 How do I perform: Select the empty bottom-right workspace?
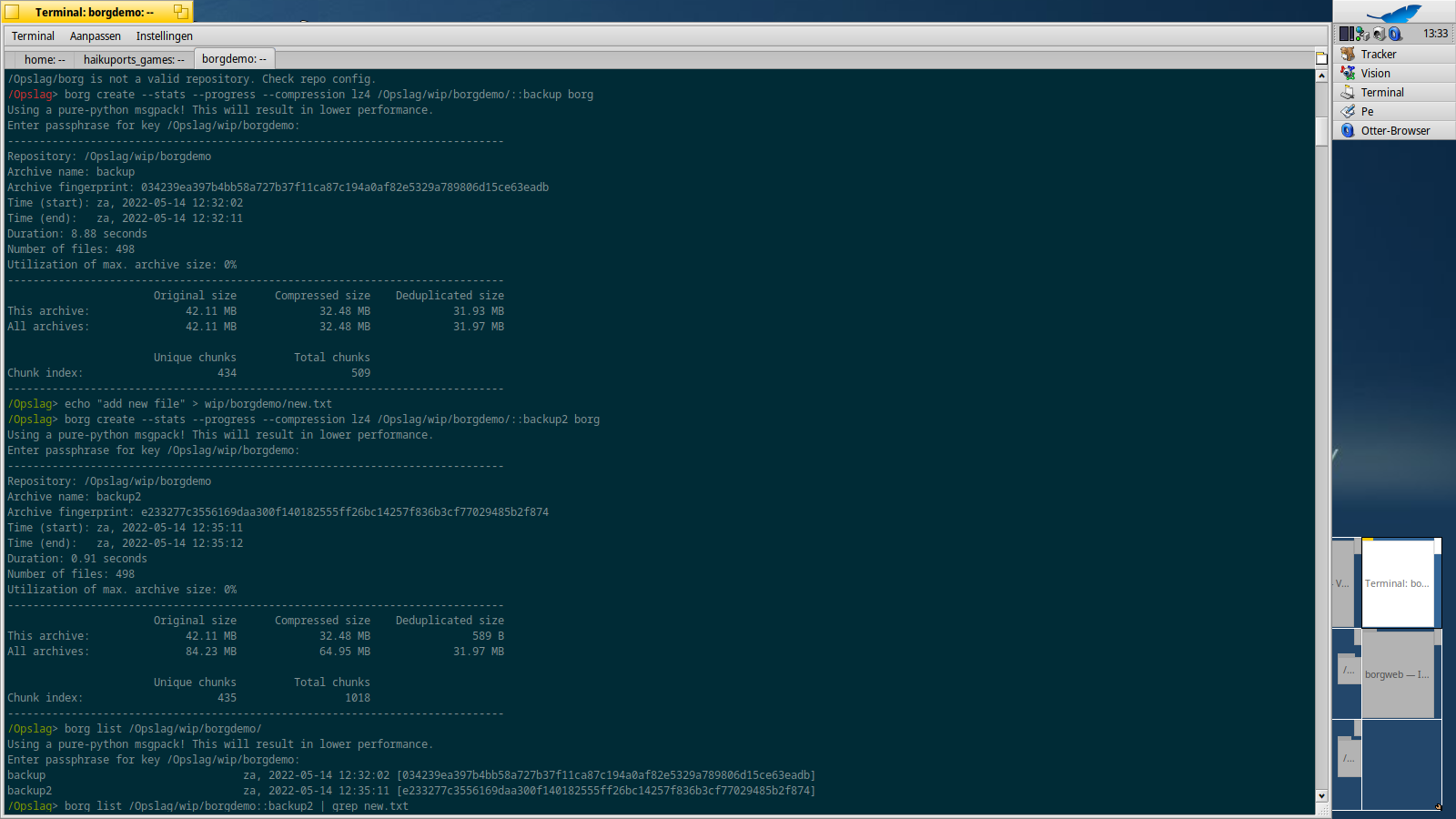[1402, 764]
